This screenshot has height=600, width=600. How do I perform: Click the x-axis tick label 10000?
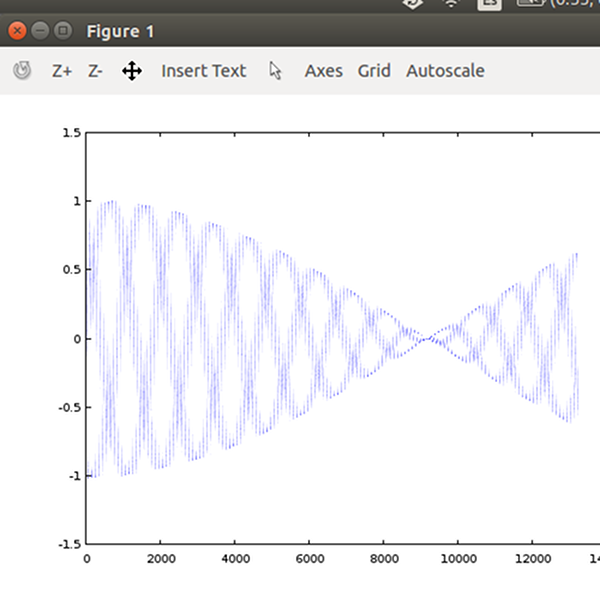457,559
